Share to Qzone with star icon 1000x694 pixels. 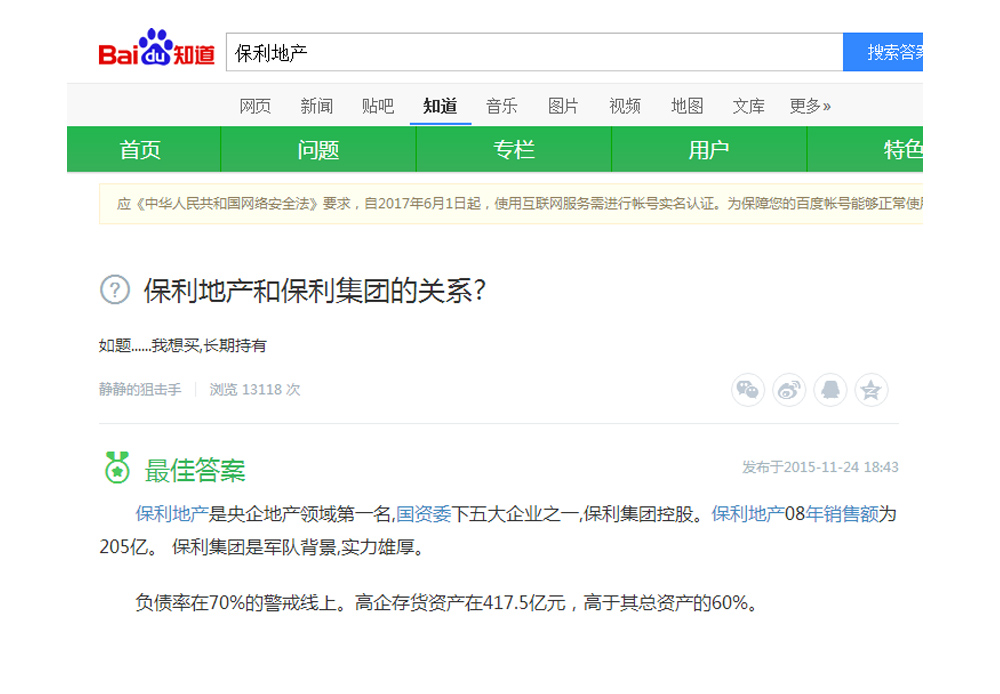click(x=871, y=390)
